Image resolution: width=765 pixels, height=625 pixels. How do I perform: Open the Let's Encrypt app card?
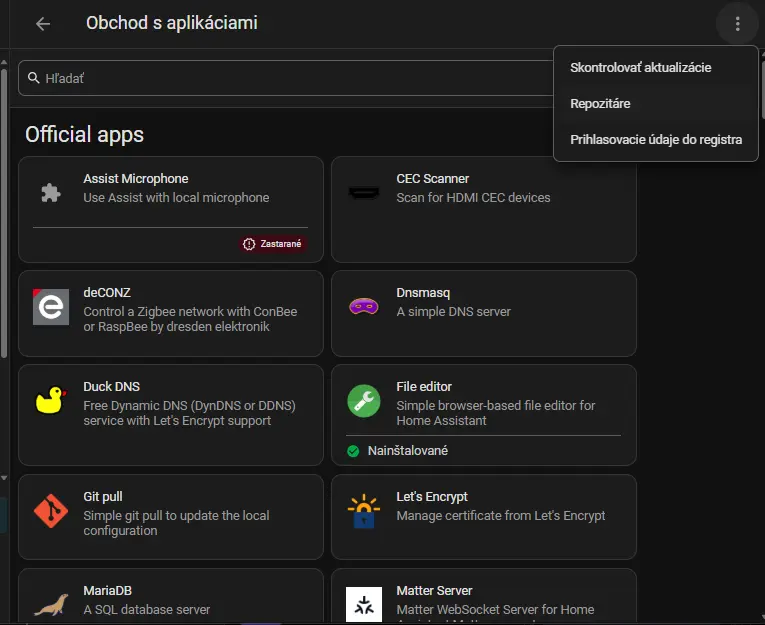[483, 517]
